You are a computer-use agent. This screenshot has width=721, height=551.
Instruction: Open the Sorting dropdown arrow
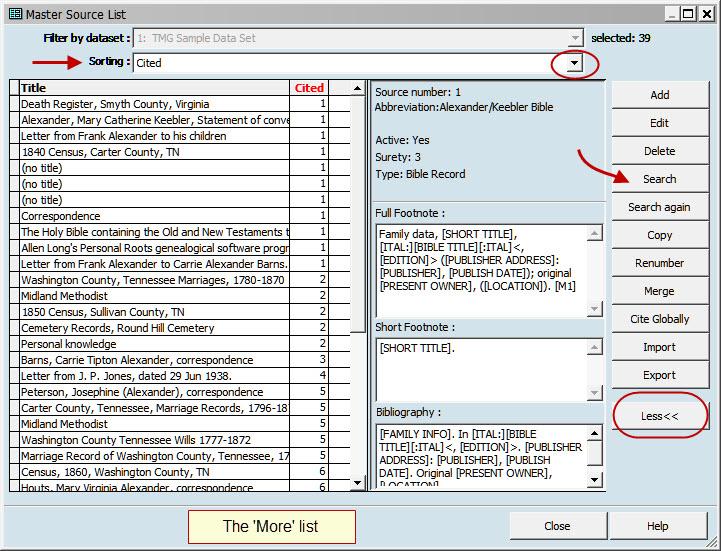coord(574,63)
